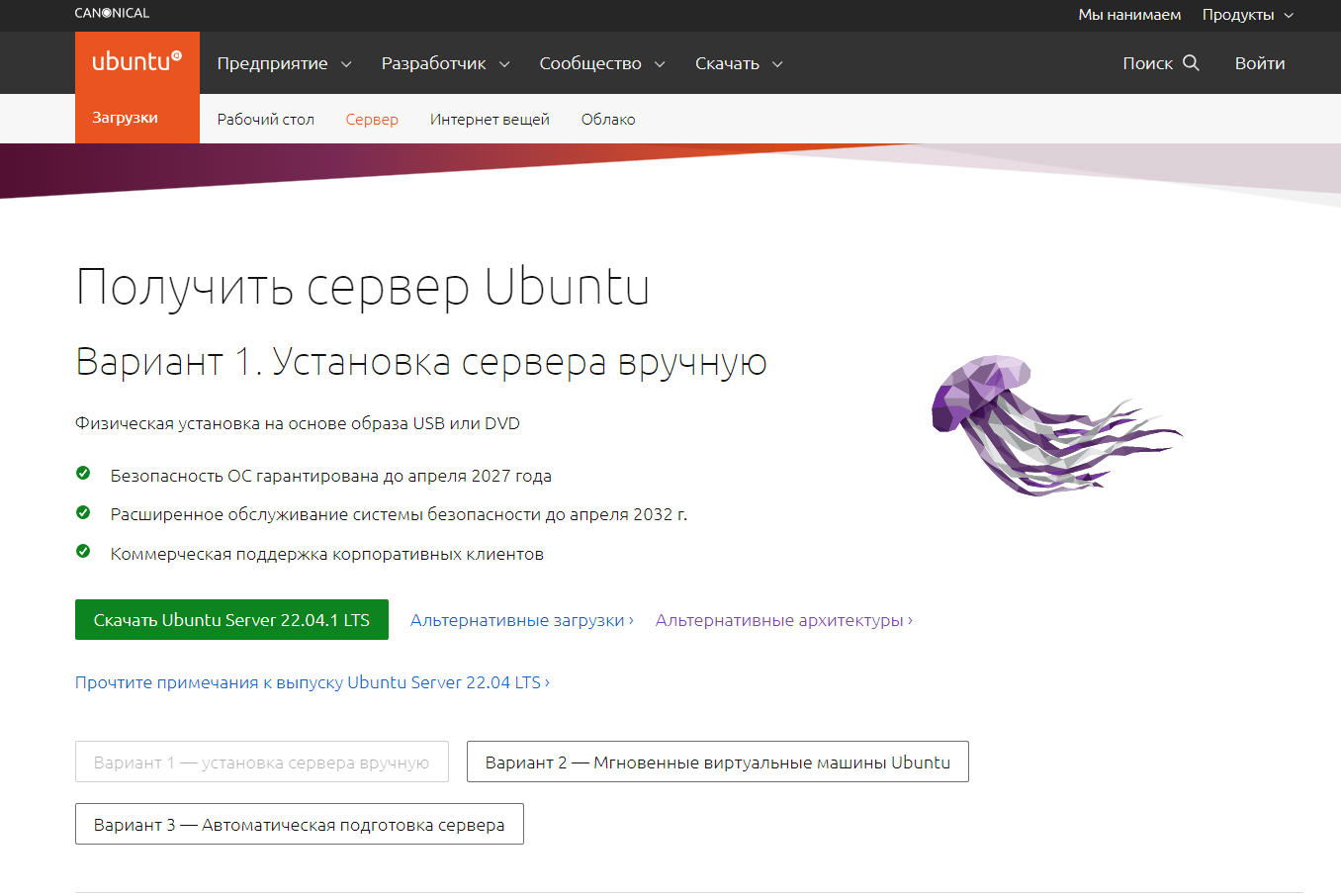
Task: Click the search magnifier icon
Action: 1191,62
